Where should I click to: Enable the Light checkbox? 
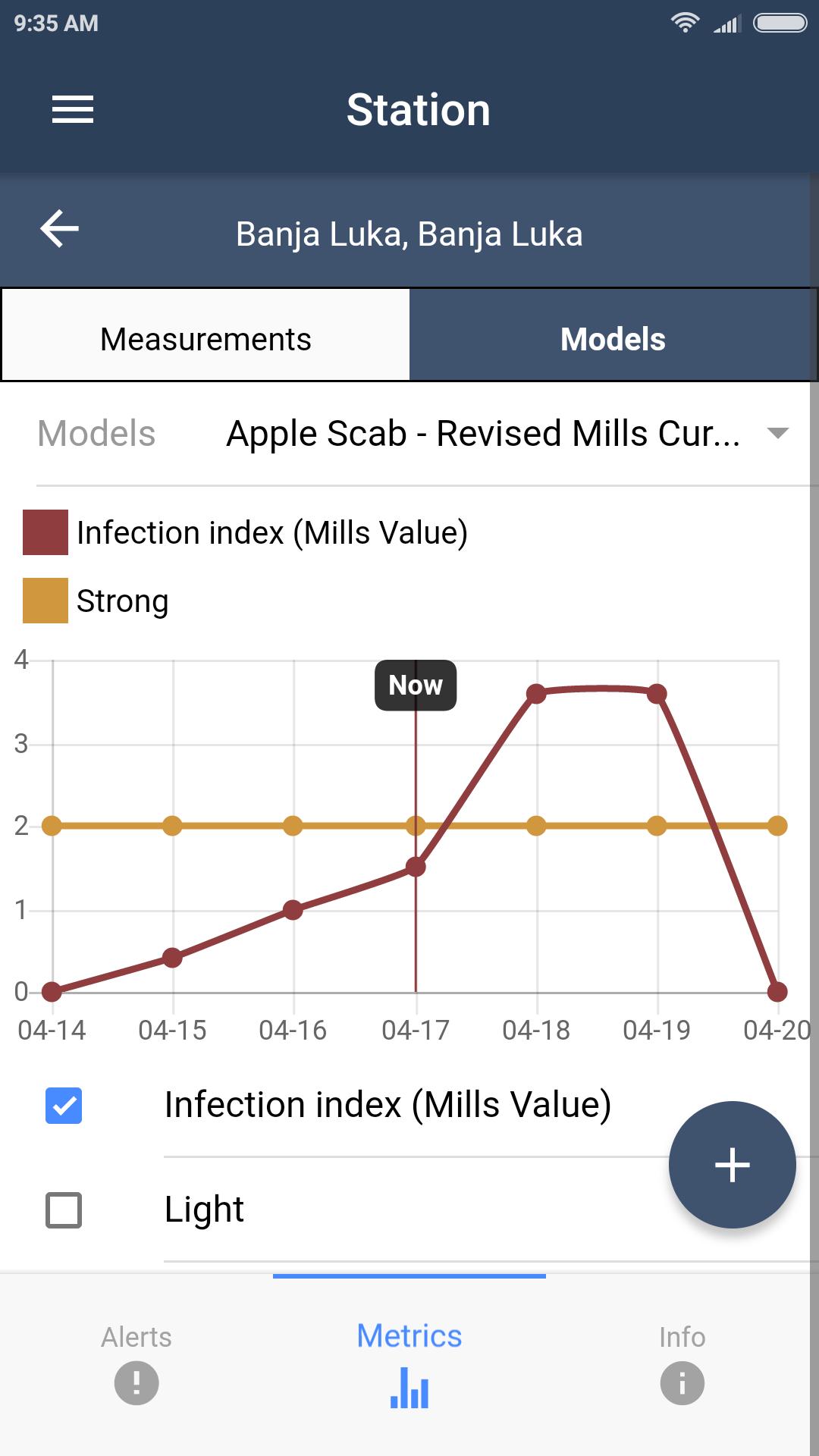(x=64, y=1210)
